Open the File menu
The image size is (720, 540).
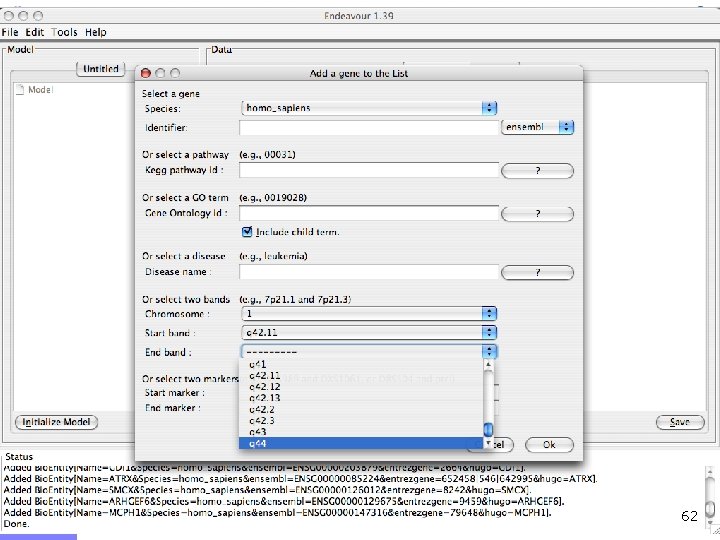pos(10,32)
